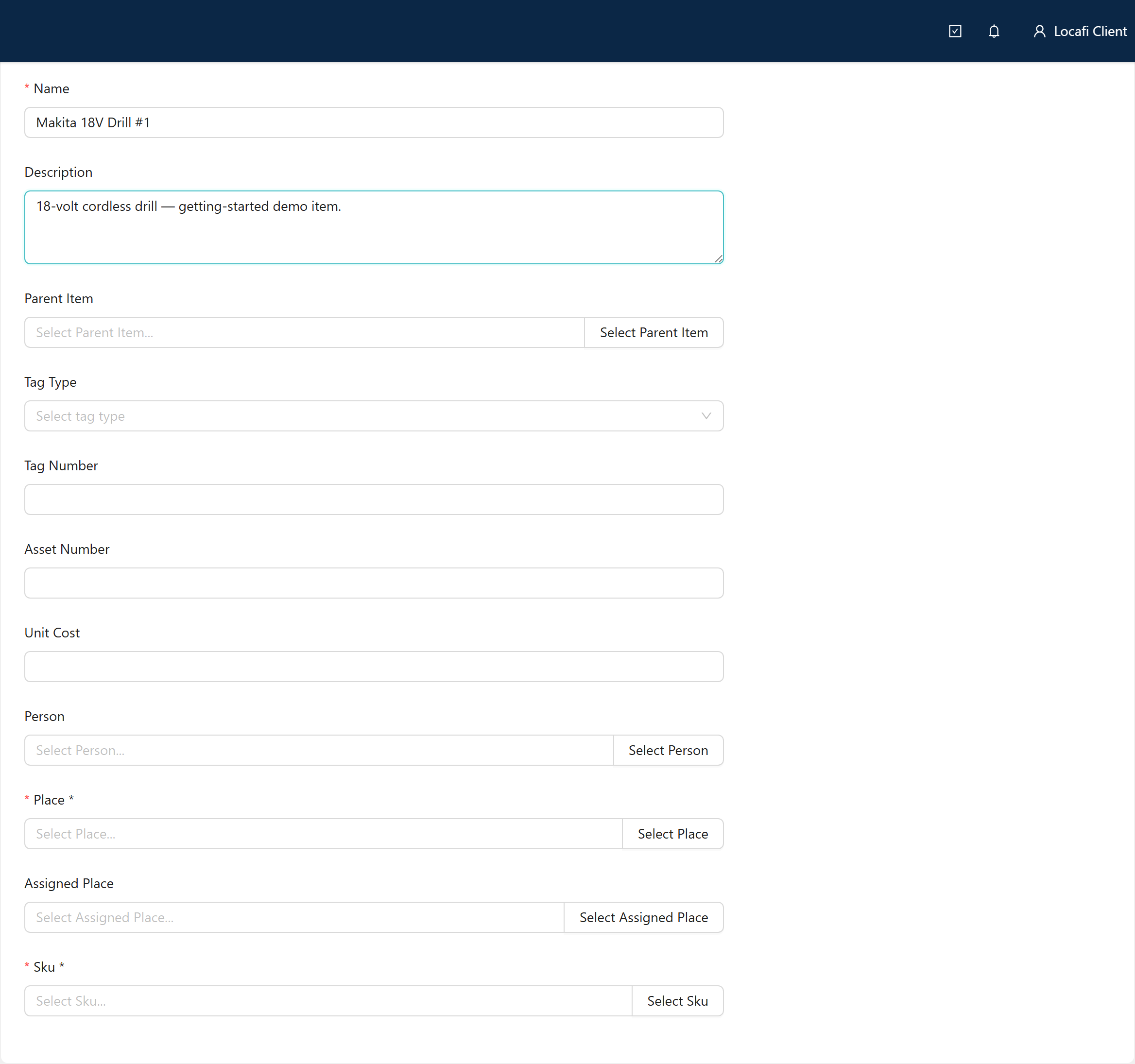Click the Select Parent Item text field
1135x1064 pixels.
pyautogui.click(x=304, y=333)
